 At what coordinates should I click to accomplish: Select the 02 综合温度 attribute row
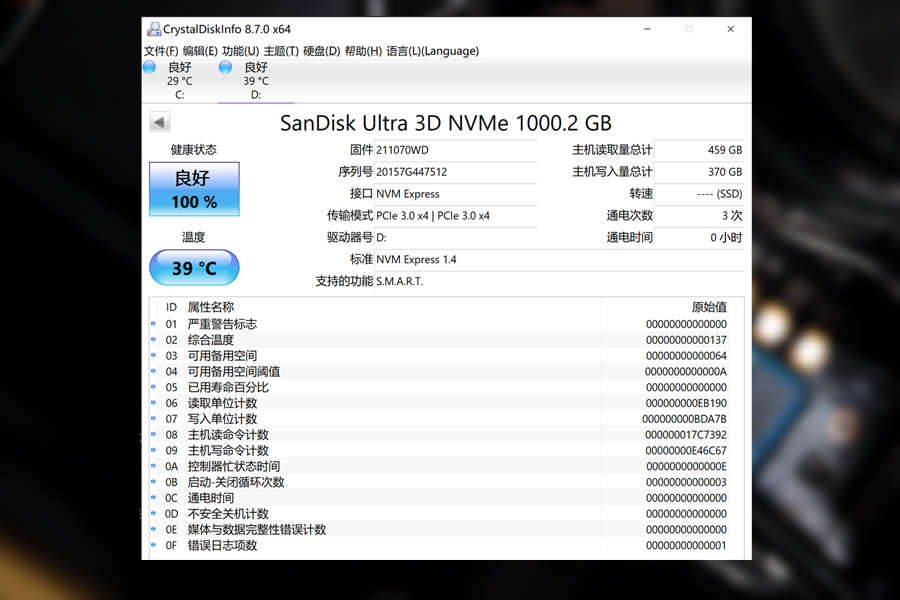(400, 340)
